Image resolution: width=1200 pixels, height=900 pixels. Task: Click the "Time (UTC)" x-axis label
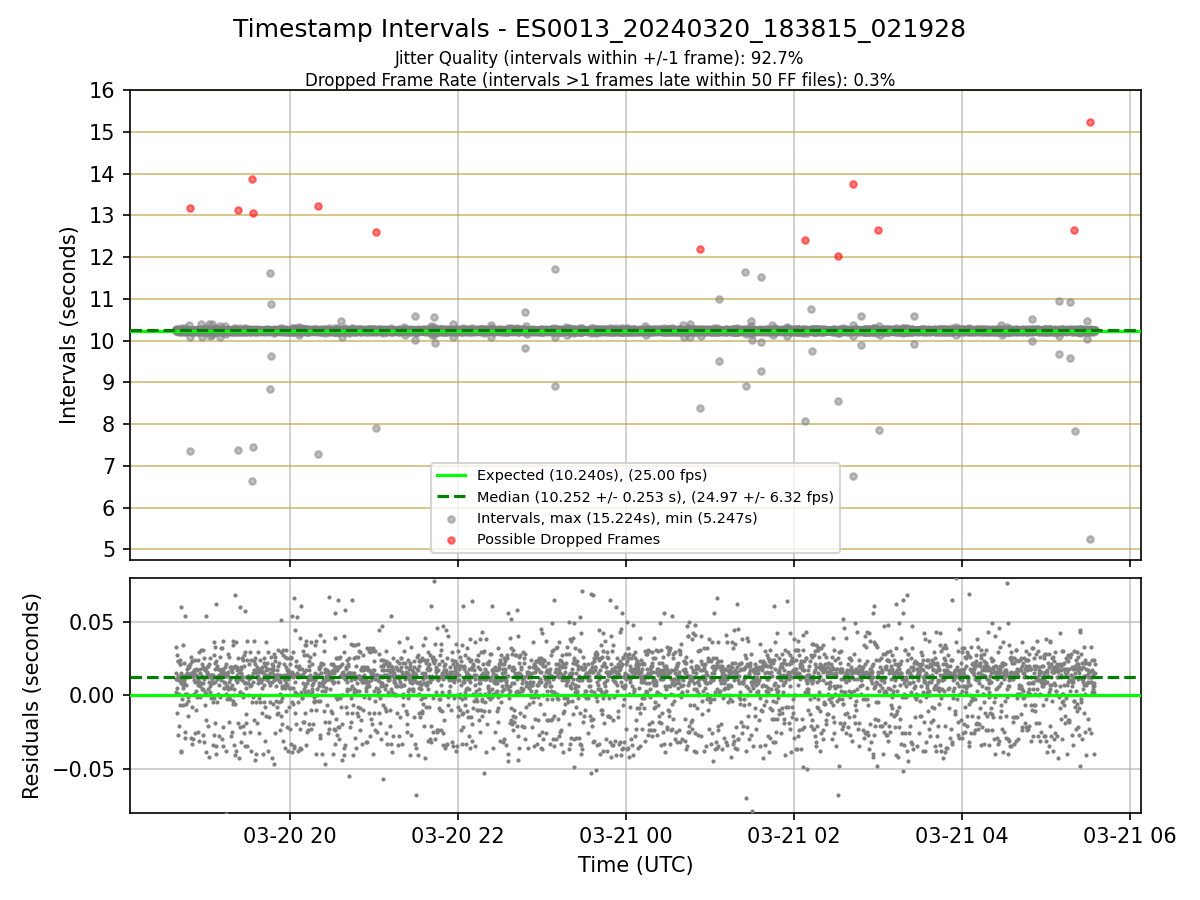click(x=635, y=865)
